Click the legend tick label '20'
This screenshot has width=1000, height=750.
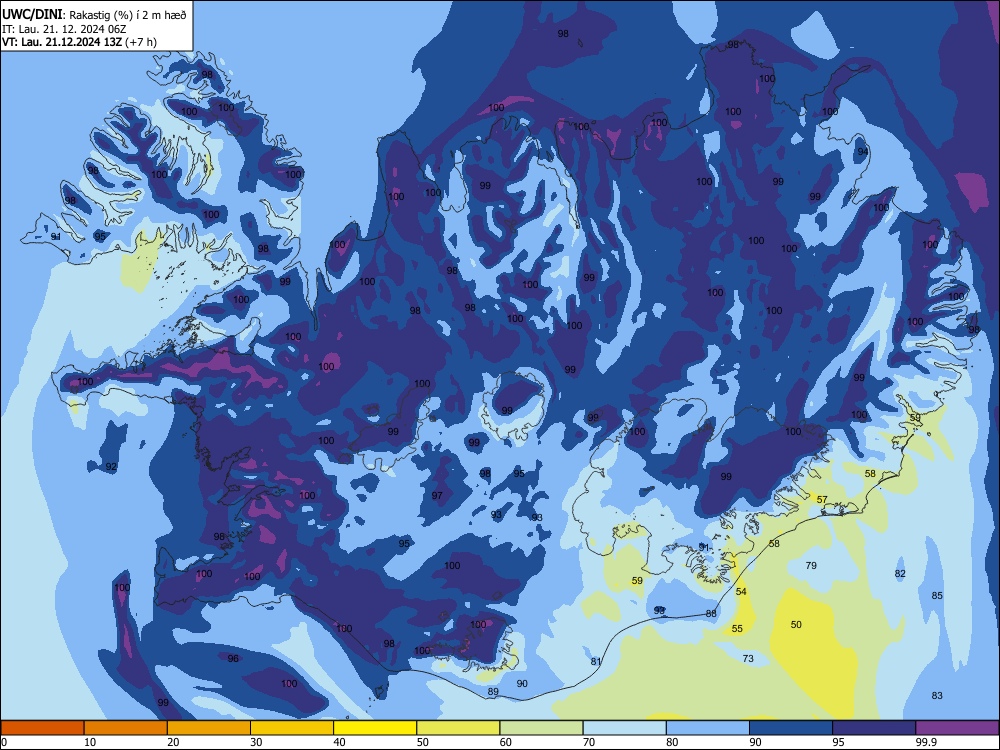coord(173,742)
